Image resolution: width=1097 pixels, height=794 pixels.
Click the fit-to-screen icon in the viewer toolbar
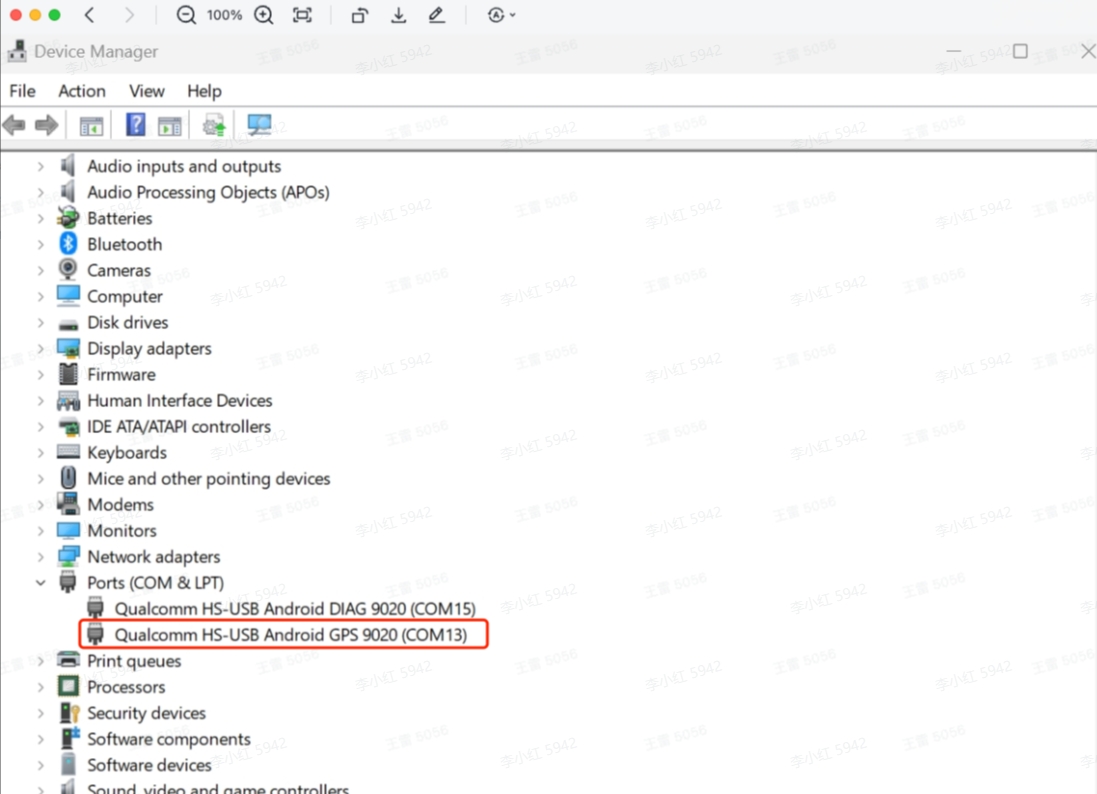pos(302,15)
